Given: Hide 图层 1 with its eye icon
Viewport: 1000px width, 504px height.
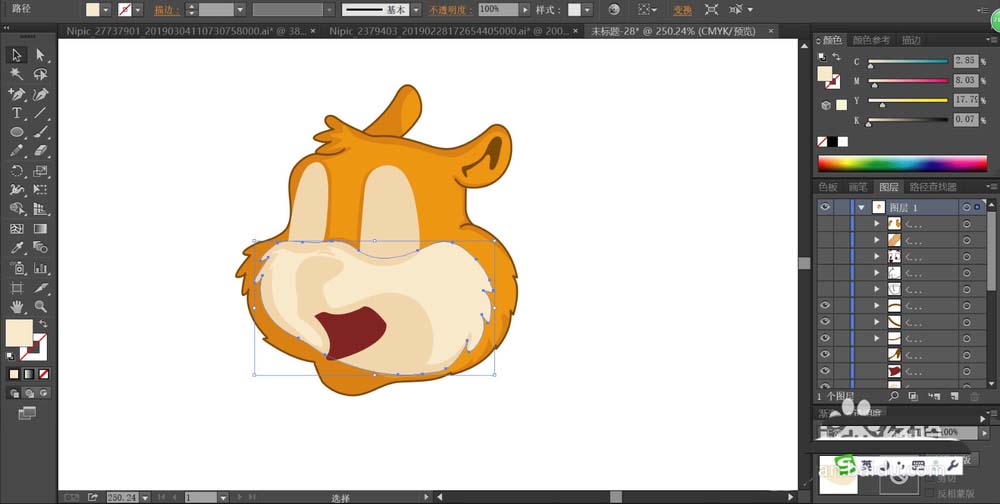Looking at the screenshot, I should click(825, 207).
